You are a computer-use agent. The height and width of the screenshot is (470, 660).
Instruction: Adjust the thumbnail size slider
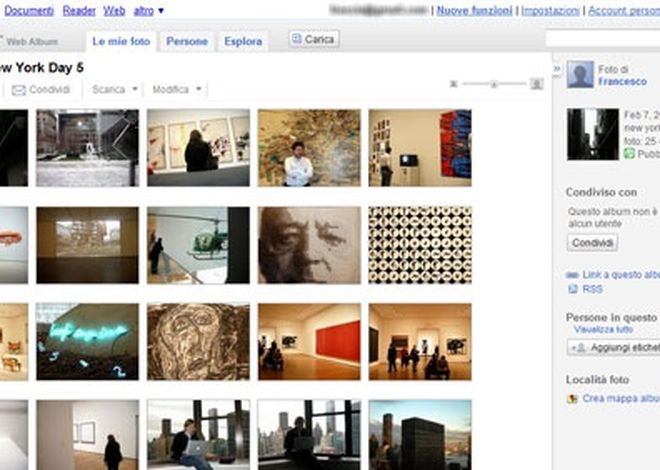coord(494,84)
